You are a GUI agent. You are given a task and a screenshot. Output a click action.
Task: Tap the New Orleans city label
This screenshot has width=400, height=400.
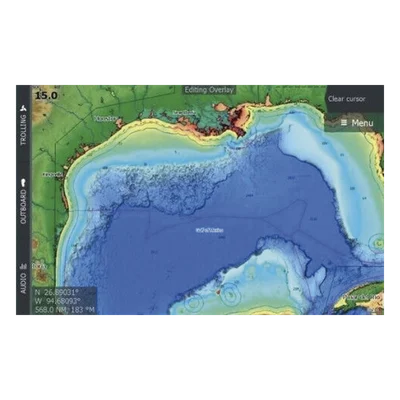[184, 113]
